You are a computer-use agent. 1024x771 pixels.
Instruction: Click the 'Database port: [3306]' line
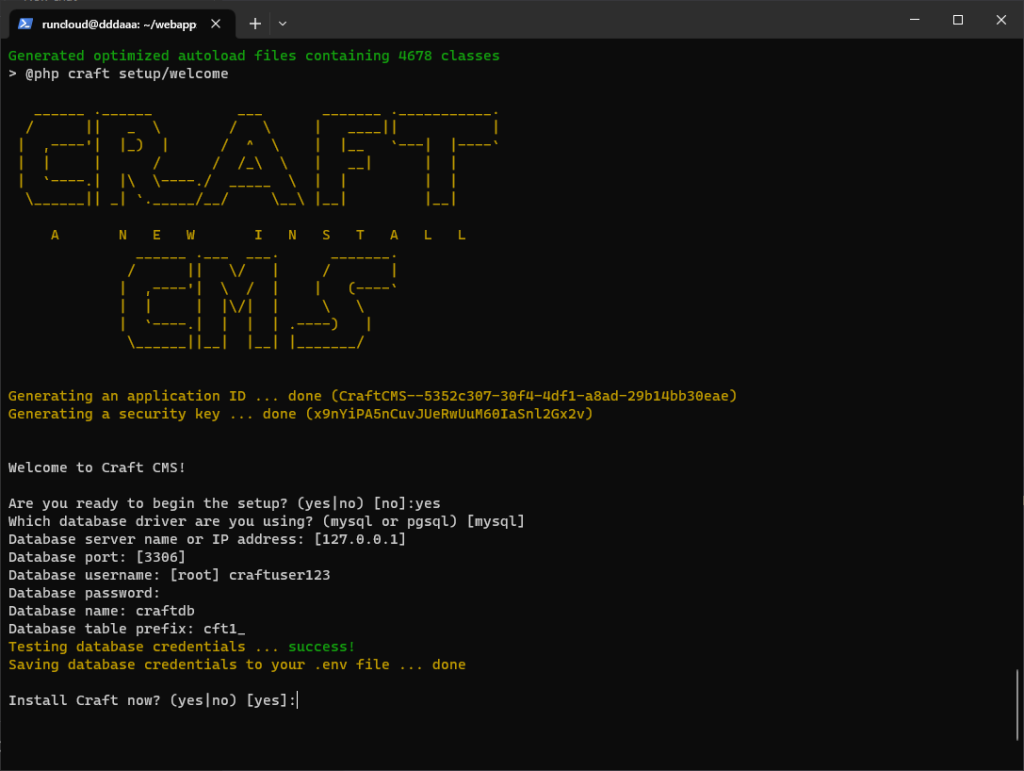(x=97, y=558)
